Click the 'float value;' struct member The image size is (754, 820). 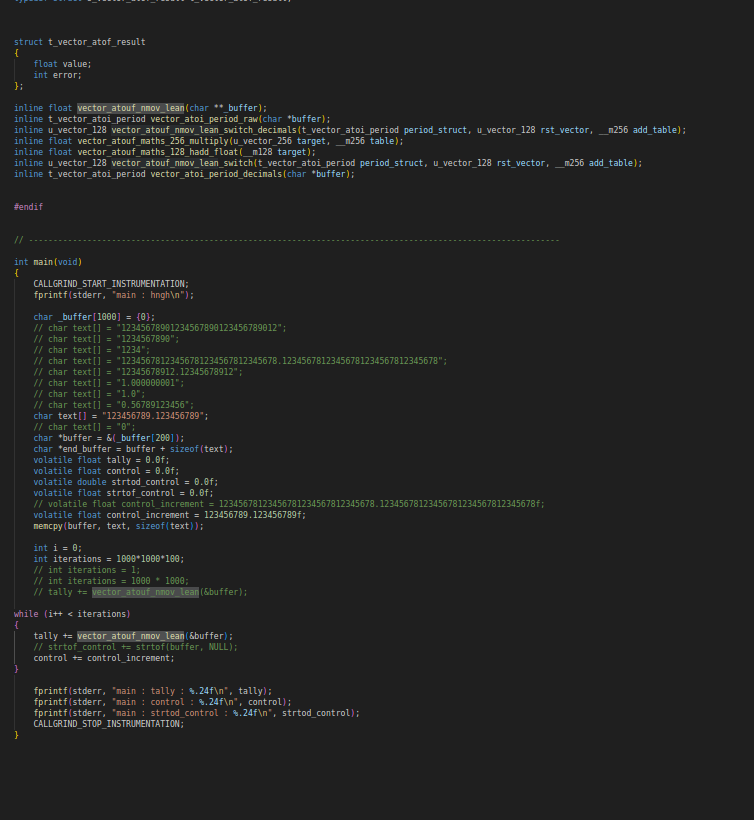pos(62,64)
